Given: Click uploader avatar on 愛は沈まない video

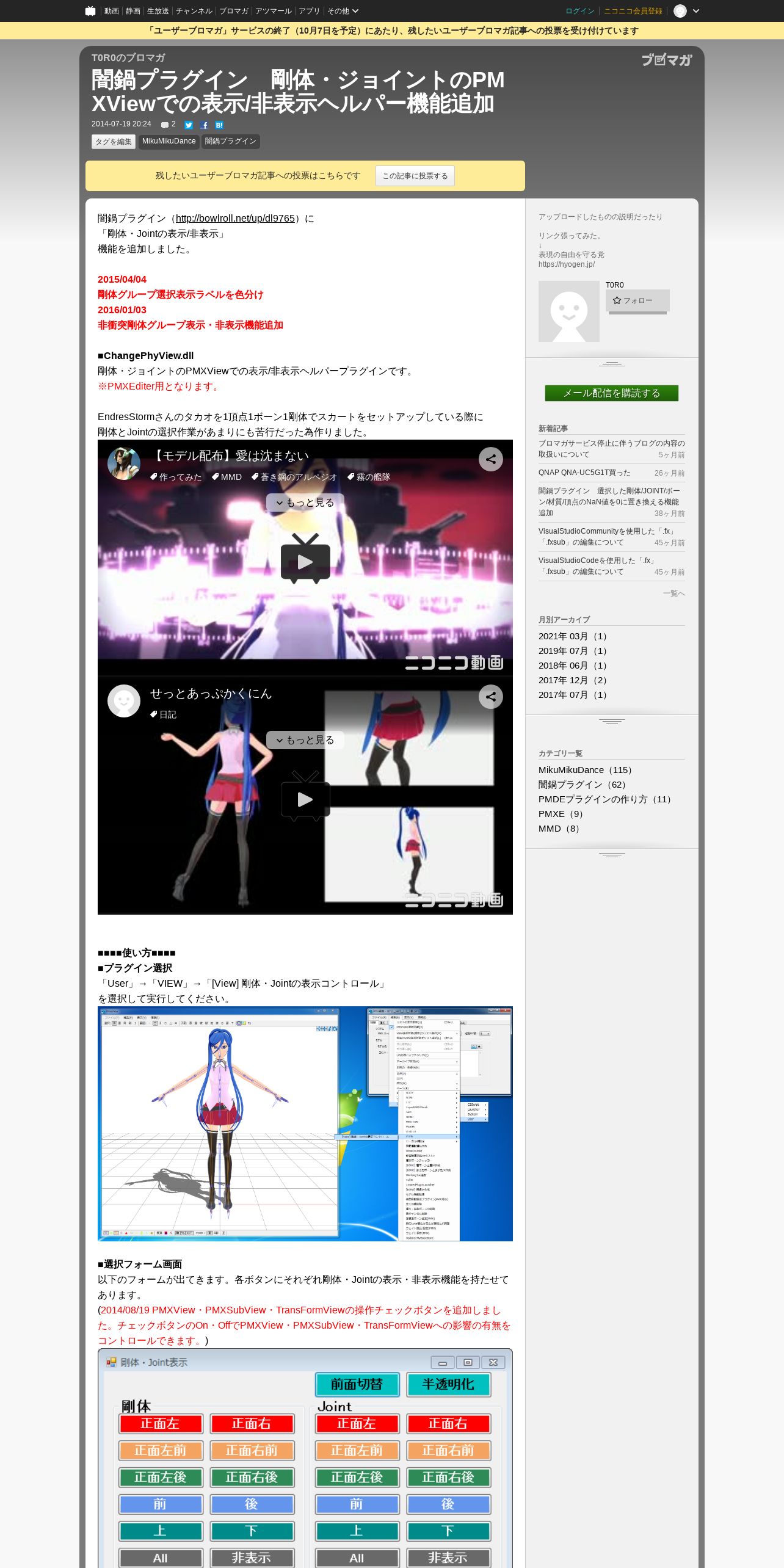Looking at the screenshot, I should point(124,463).
